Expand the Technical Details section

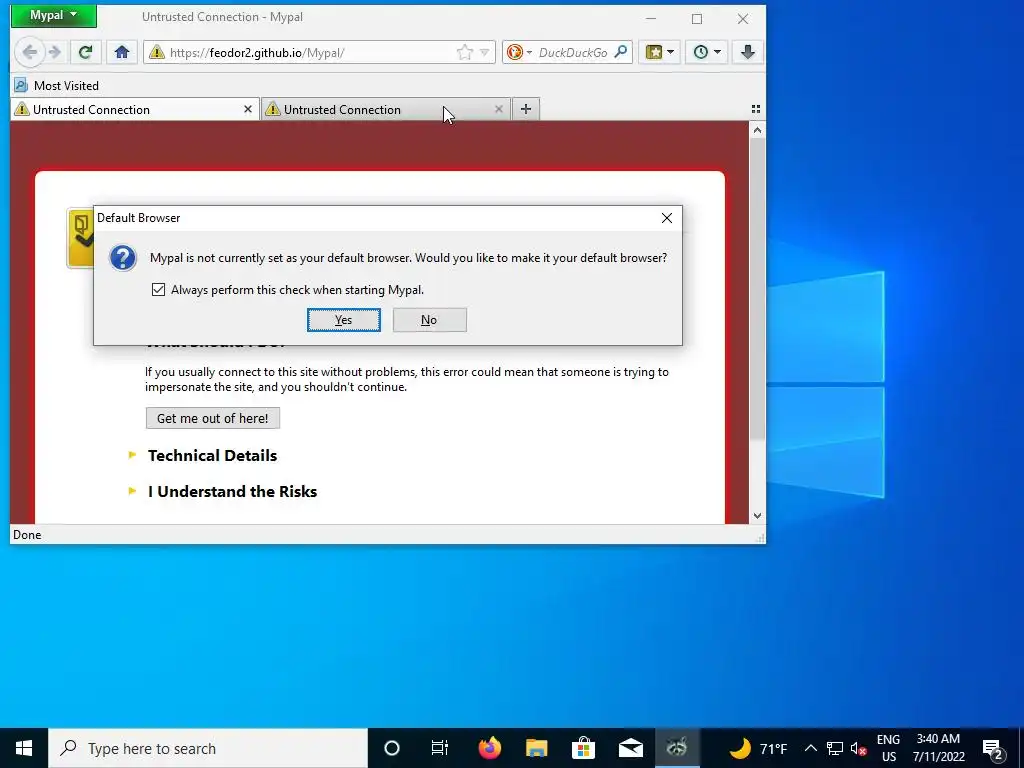212,456
